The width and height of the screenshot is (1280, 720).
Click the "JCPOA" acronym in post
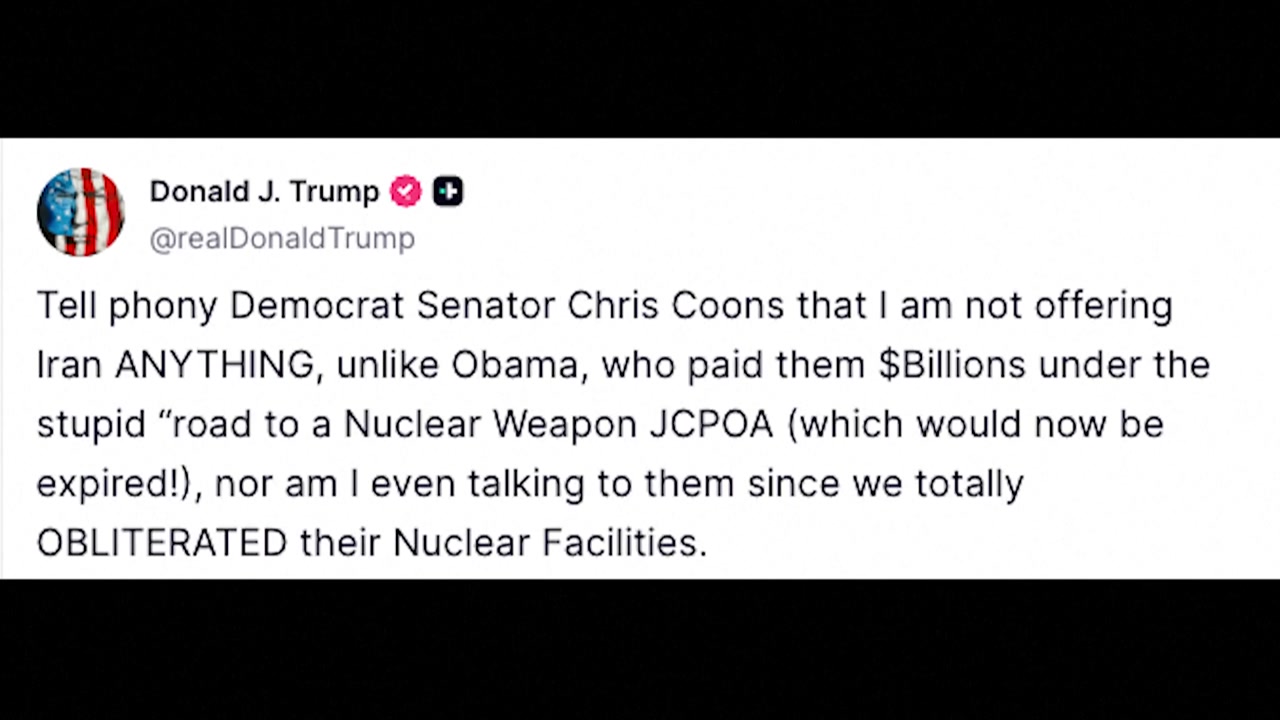click(711, 424)
